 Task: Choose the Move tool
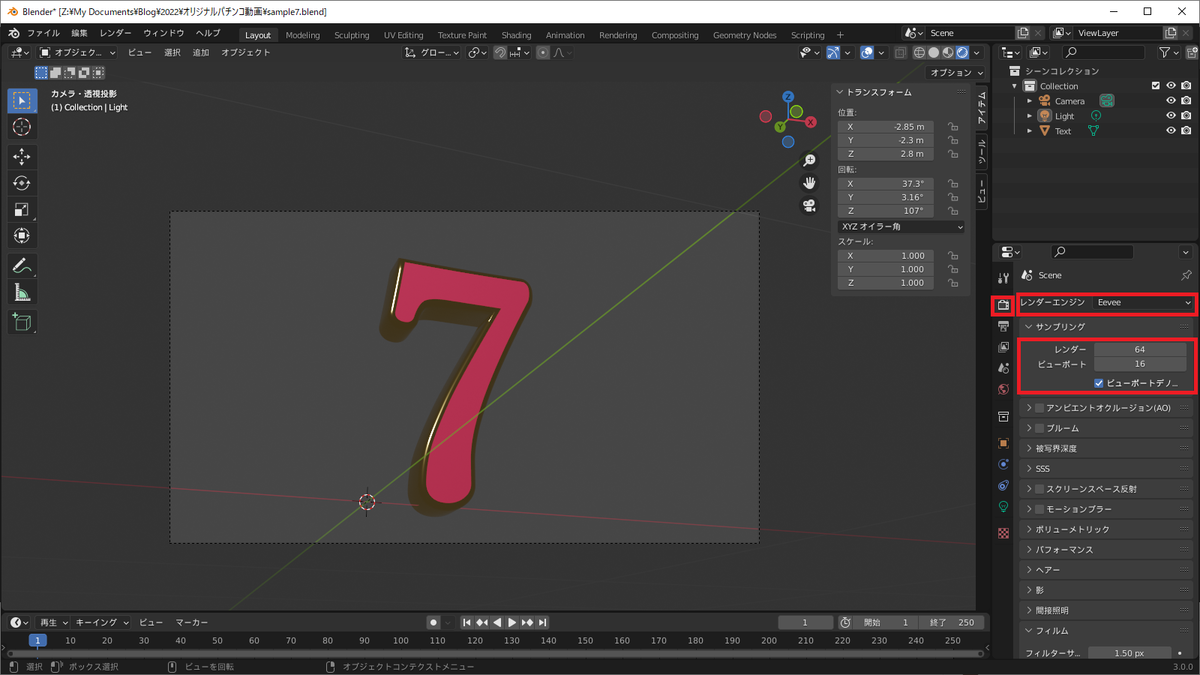pyautogui.click(x=22, y=157)
